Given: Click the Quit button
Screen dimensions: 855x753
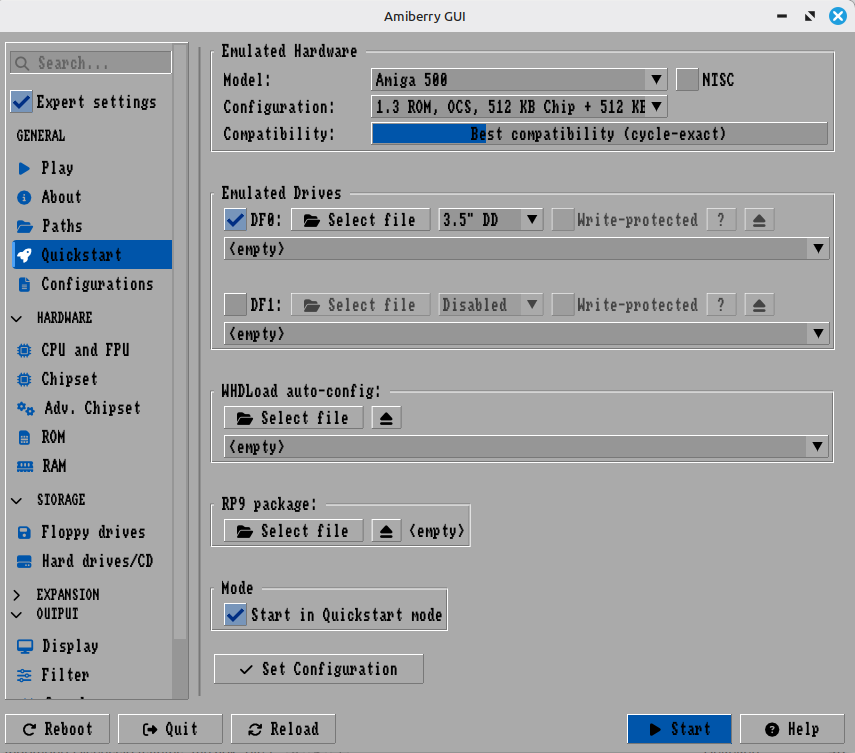Looking at the screenshot, I should pos(170,729).
